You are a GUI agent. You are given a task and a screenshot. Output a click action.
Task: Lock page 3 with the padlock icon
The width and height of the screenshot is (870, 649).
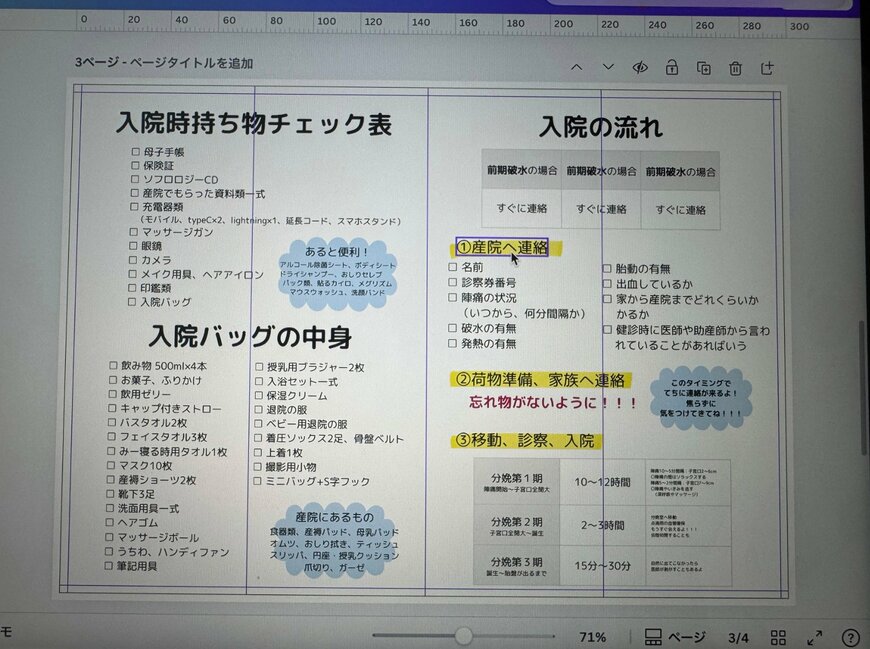tap(671, 68)
